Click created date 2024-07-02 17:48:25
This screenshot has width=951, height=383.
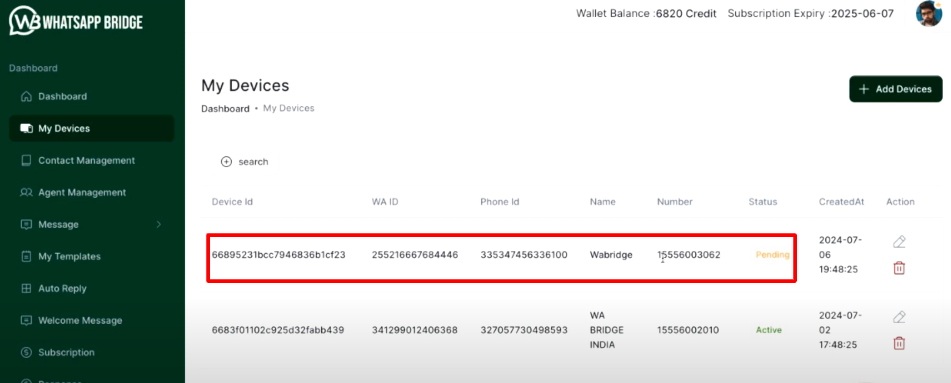click(x=840, y=330)
